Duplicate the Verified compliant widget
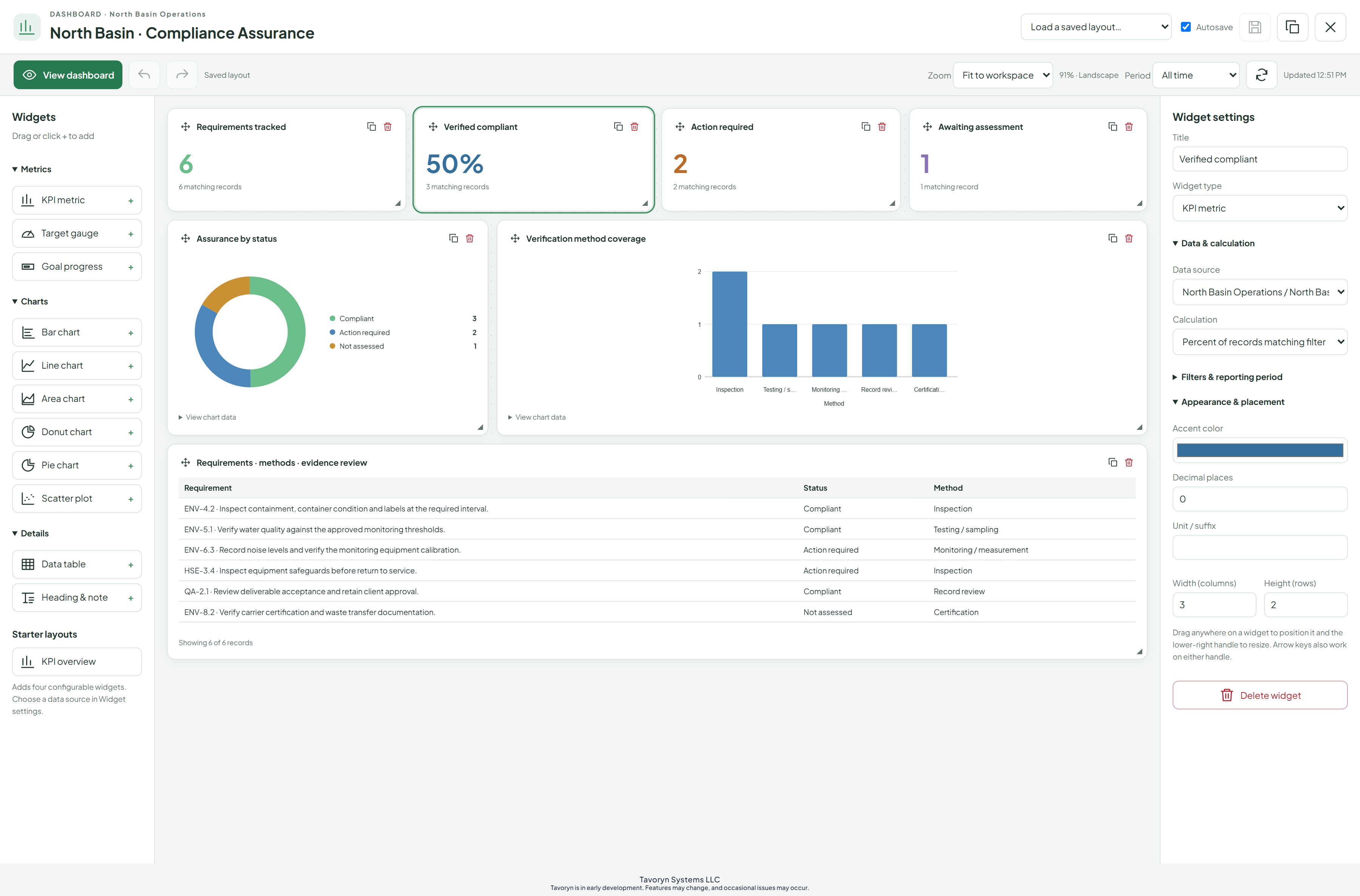The width and height of the screenshot is (1360, 896). [618, 126]
